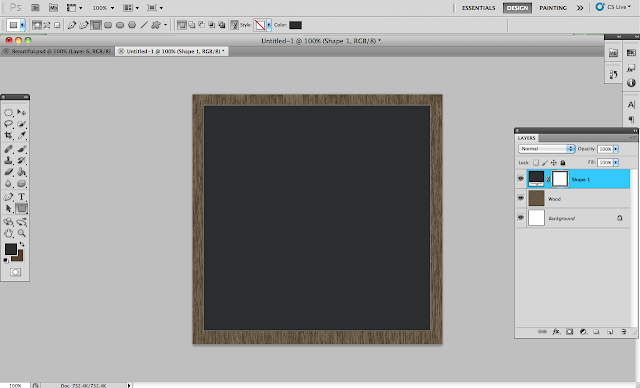Choose Fill Pixels mode in options bar
Viewport: 640px width, 388px height.
(57, 25)
